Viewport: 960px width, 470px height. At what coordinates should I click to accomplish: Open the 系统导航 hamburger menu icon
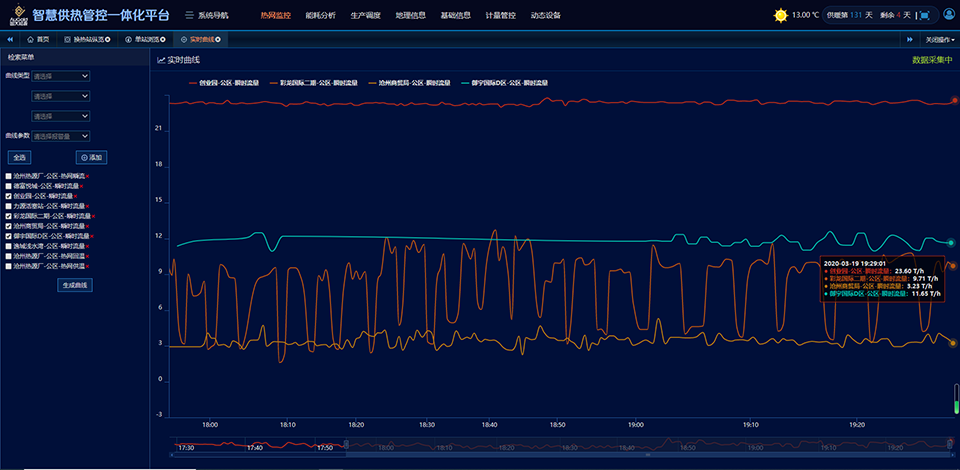pyautogui.click(x=189, y=15)
